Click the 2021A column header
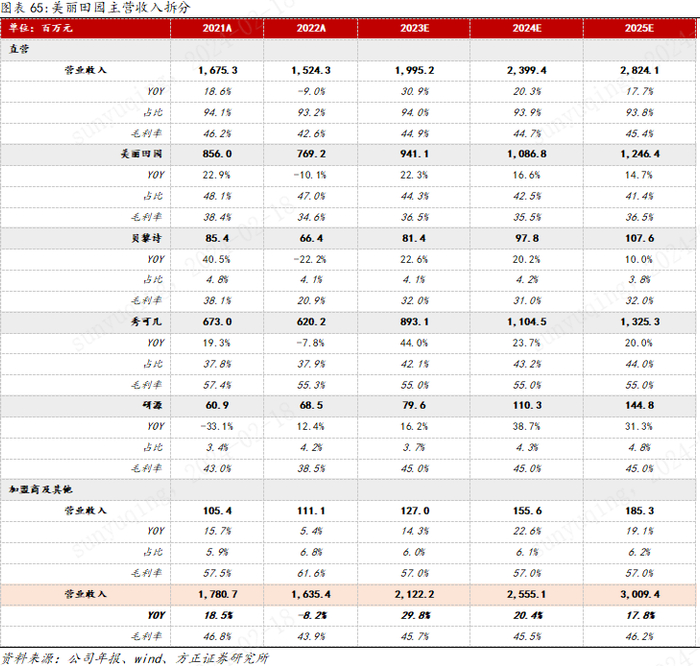Image resolution: width=700 pixels, height=666 pixels. click(x=217, y=28)
